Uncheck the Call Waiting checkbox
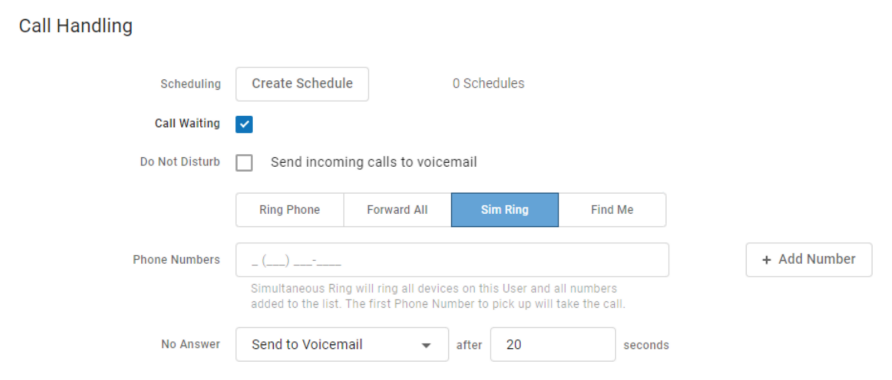This screenshot has width=892, height=380. click(x=244, y=124)
